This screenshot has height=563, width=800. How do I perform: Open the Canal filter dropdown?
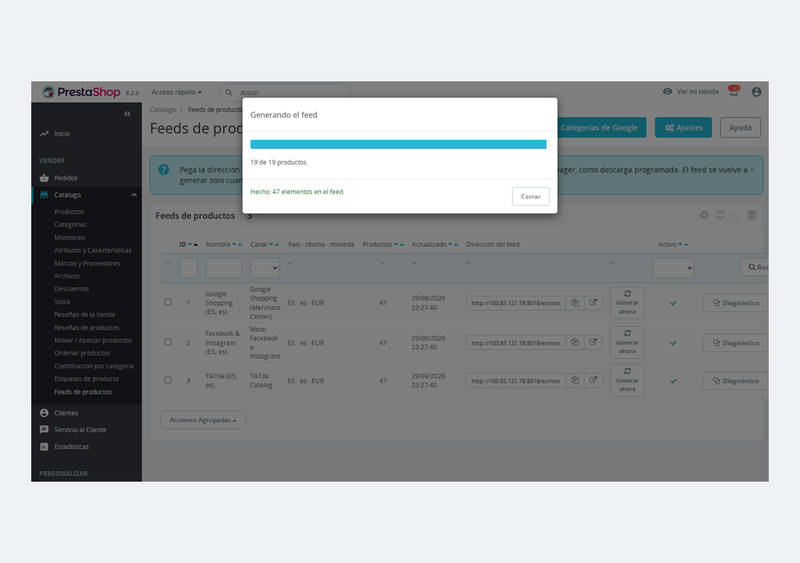[x=265, y=268]
